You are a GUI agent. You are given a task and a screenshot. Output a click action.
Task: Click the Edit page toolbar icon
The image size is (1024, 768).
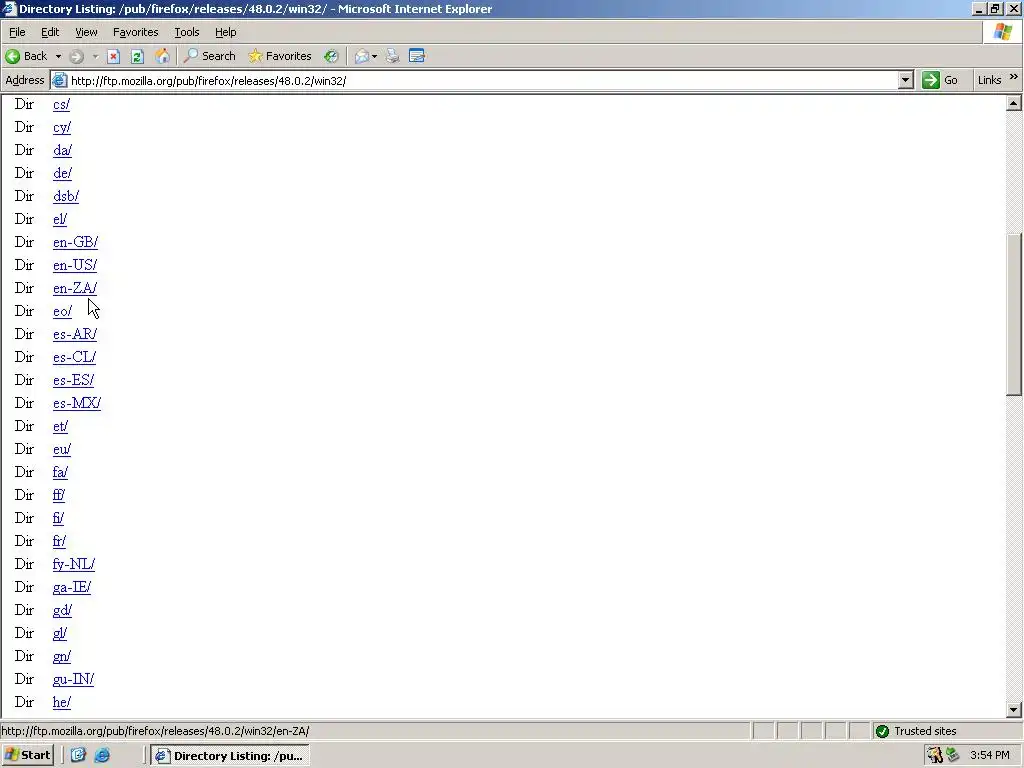click(417, 56)
